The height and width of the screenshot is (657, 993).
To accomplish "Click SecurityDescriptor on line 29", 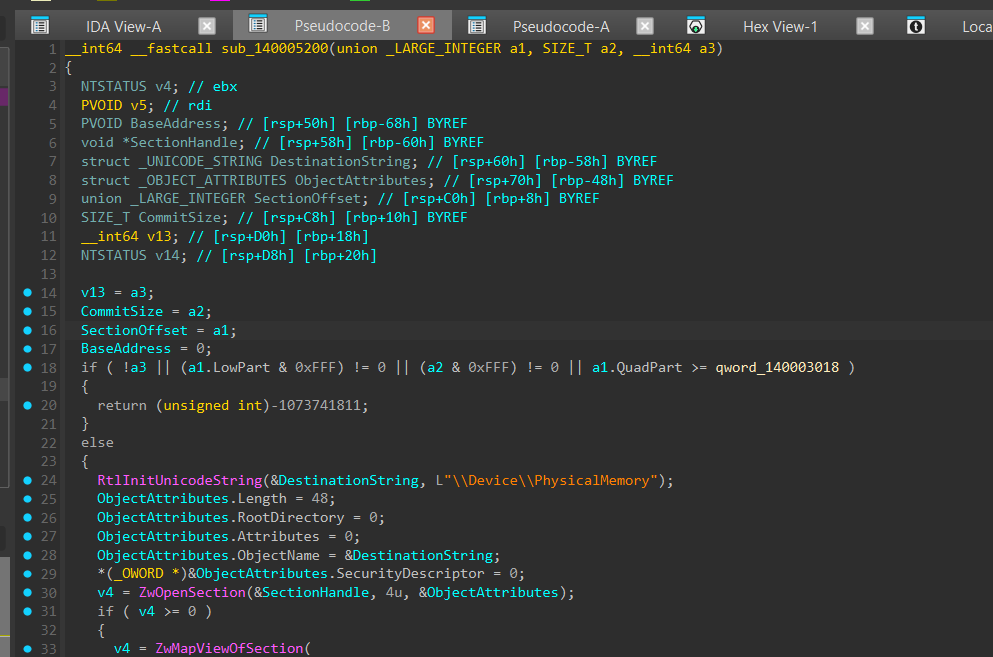I will tap(410, 573).
